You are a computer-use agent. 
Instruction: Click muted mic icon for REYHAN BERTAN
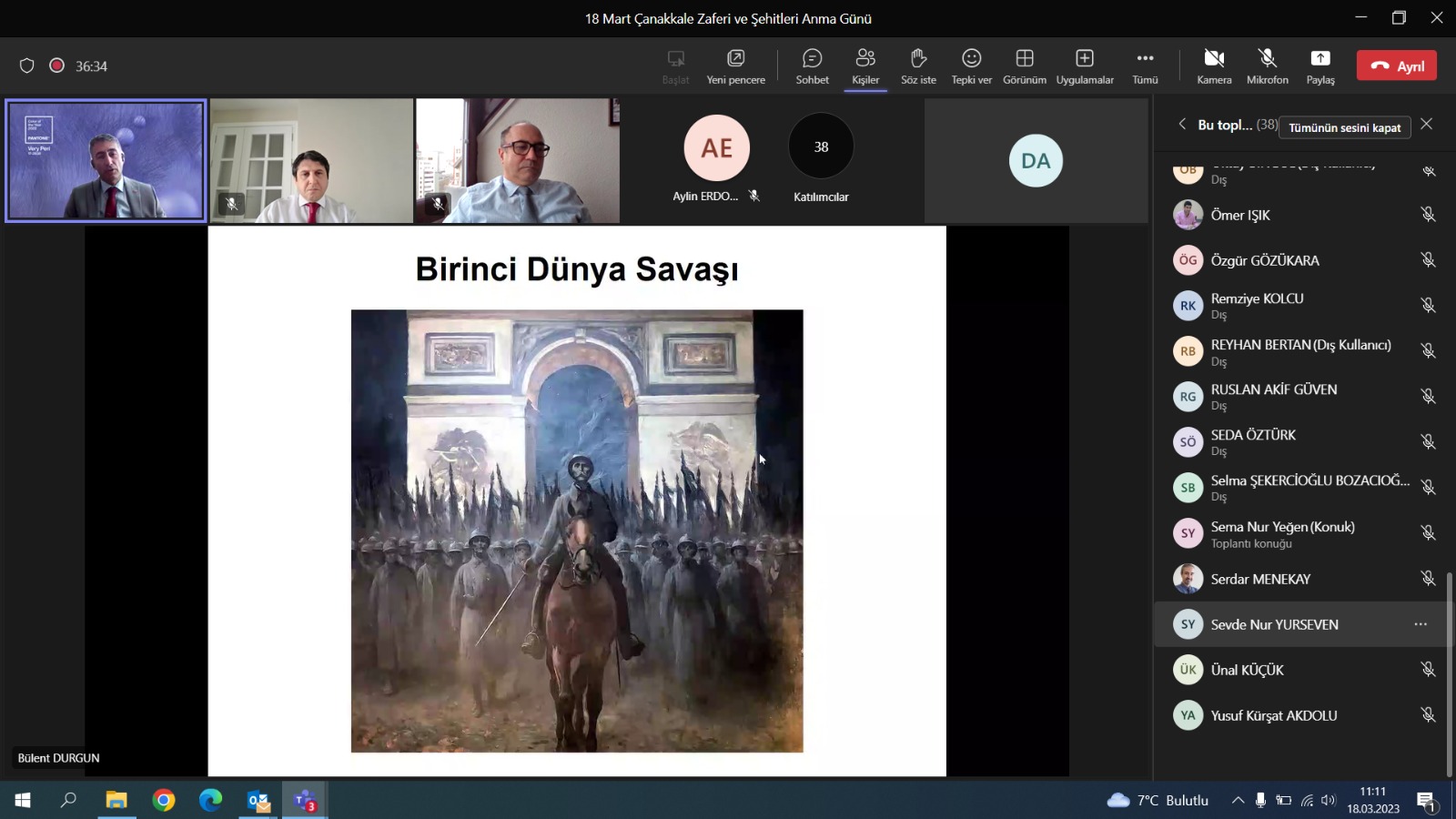(1428, 351)
